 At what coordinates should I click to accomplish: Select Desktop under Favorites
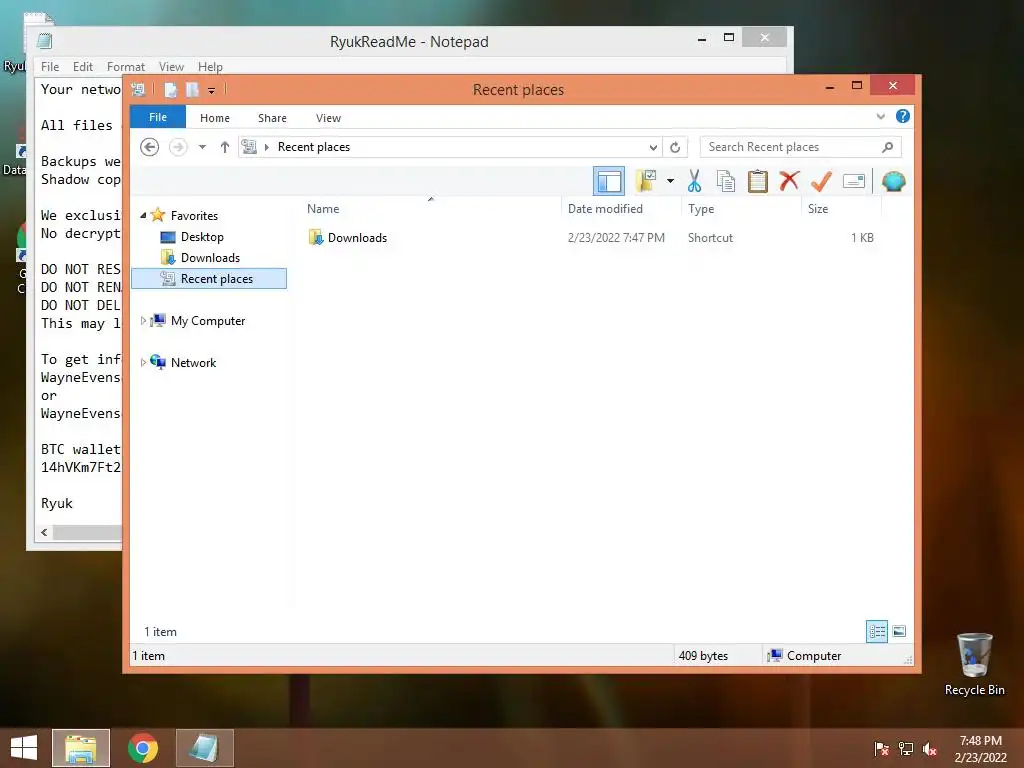(x=202, y=237)
